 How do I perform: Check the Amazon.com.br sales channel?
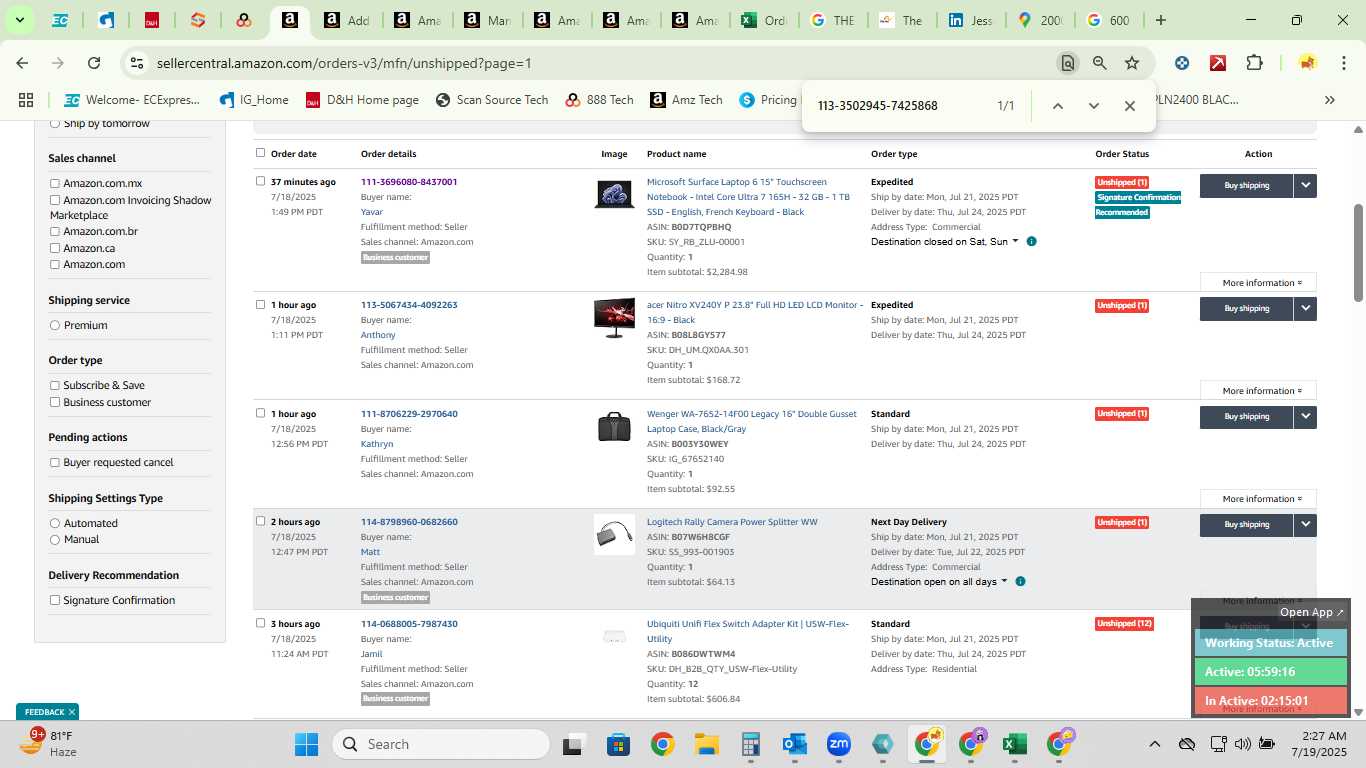pos(55,232)
